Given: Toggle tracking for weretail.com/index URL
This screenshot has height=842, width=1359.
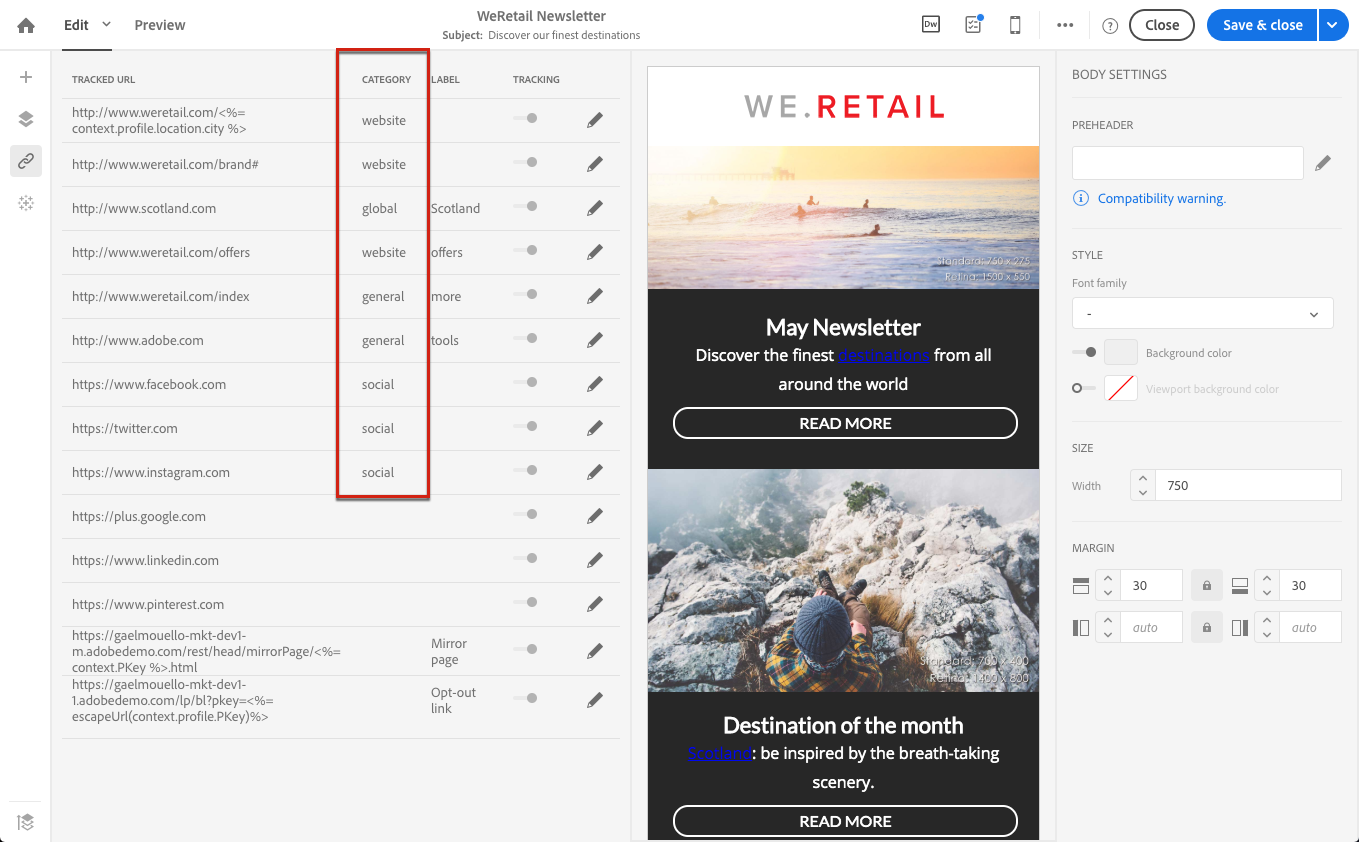Looking at the screenshot, I should pos(525,294).
